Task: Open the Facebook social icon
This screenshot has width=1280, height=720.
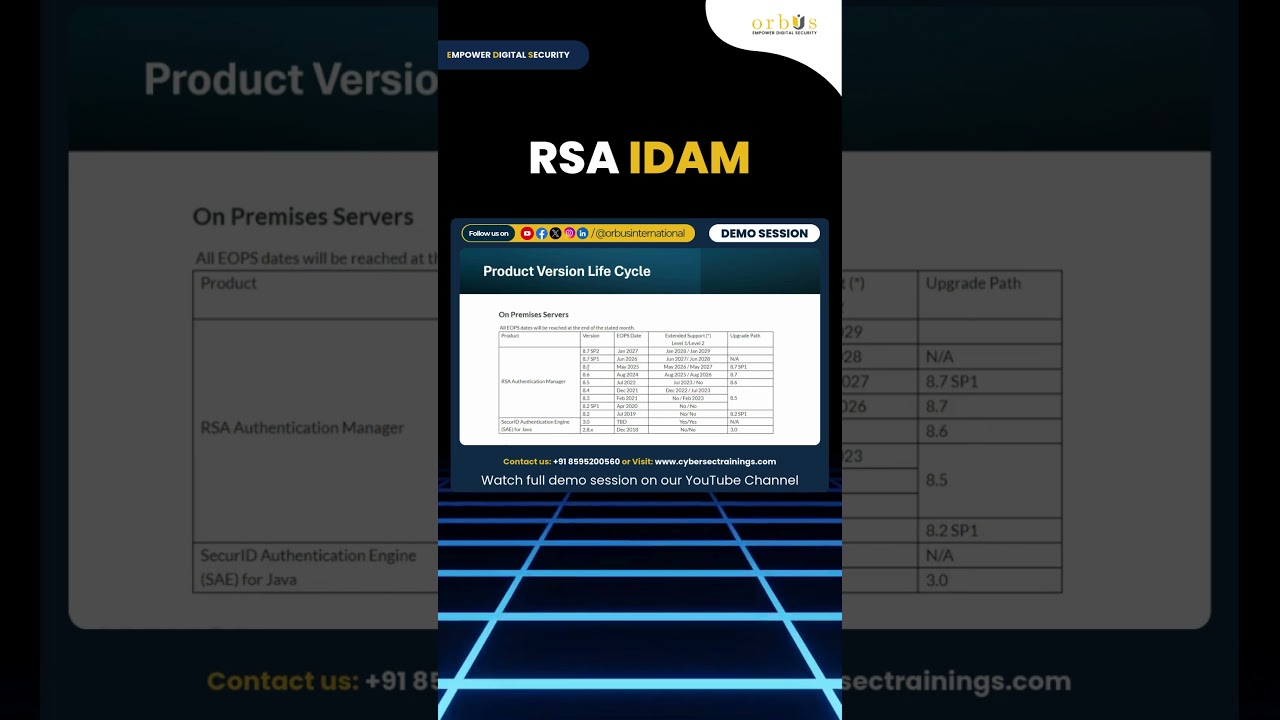Action: point(542,233)
